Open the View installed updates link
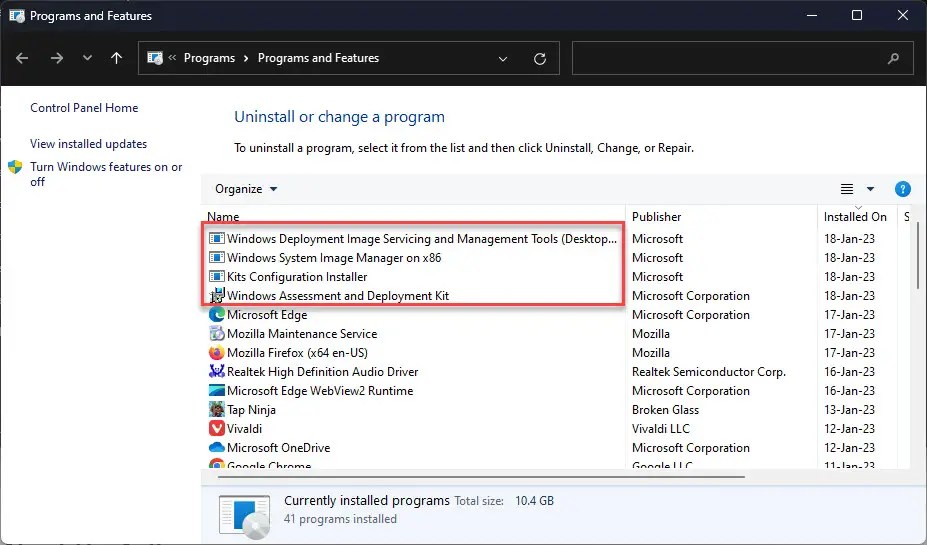The height and width of the screenshot is (545, 927). 88,144
